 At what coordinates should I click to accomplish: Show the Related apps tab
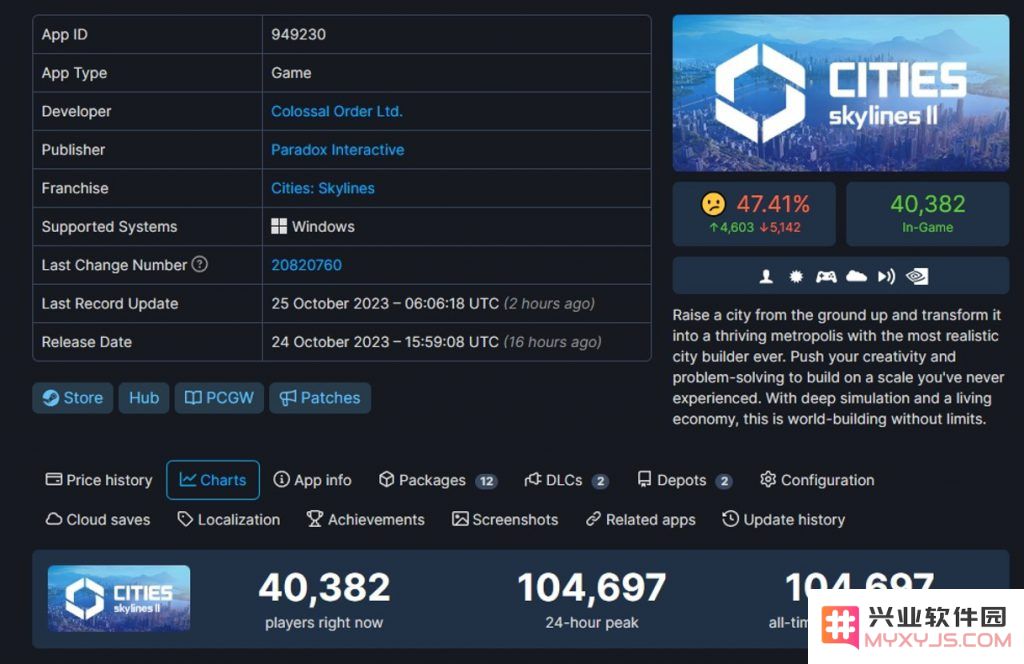click(x=641, y=520)
